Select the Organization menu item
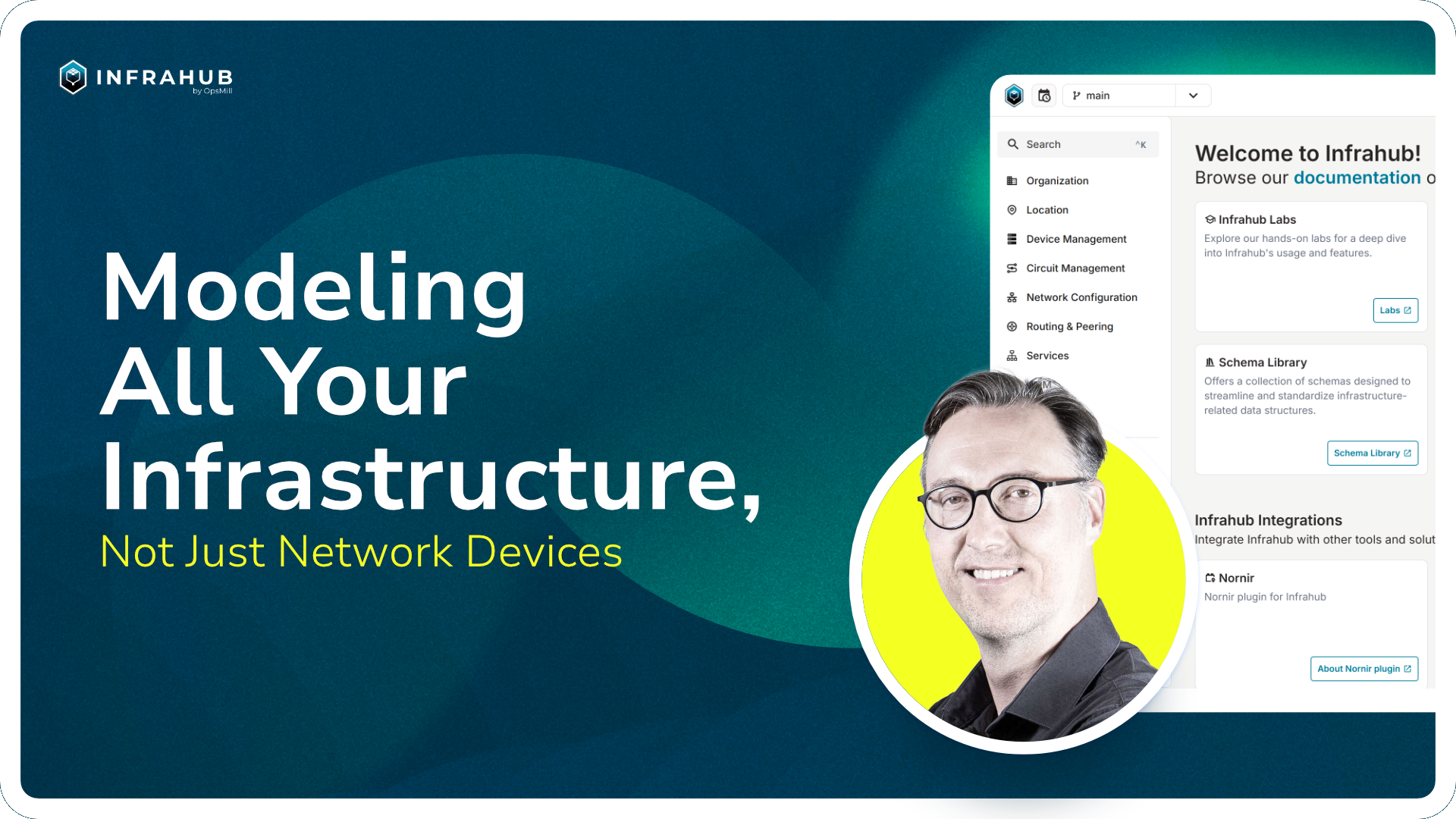This screenshot has width=1456, height=819. (1057, 180)
